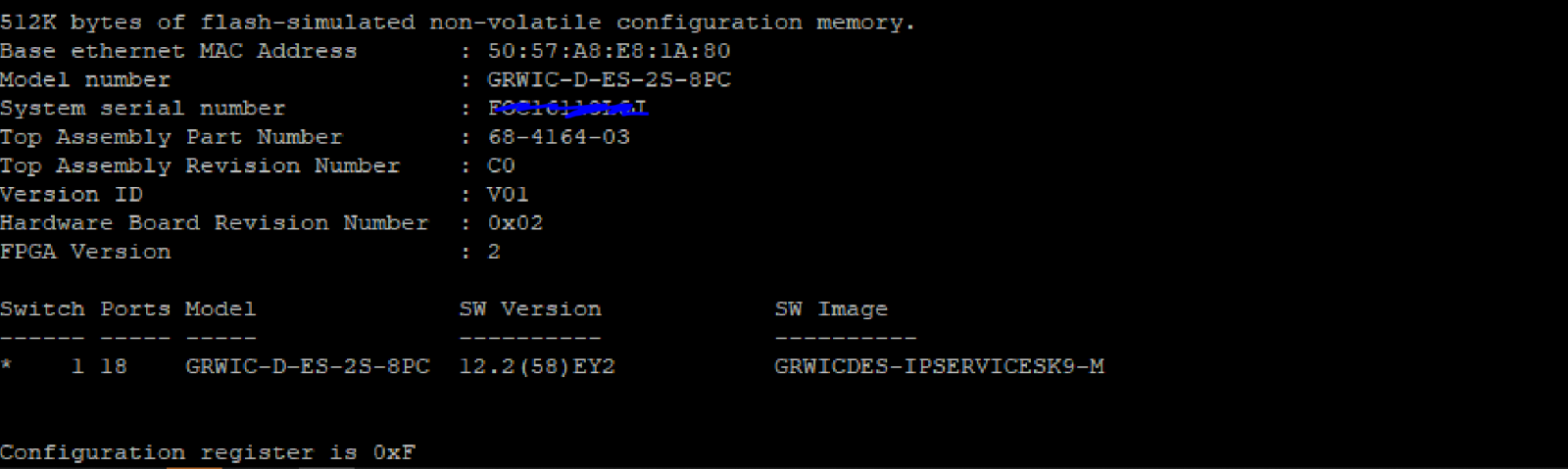Click the Configuration register is 0xF line

(x=208, y=452)
